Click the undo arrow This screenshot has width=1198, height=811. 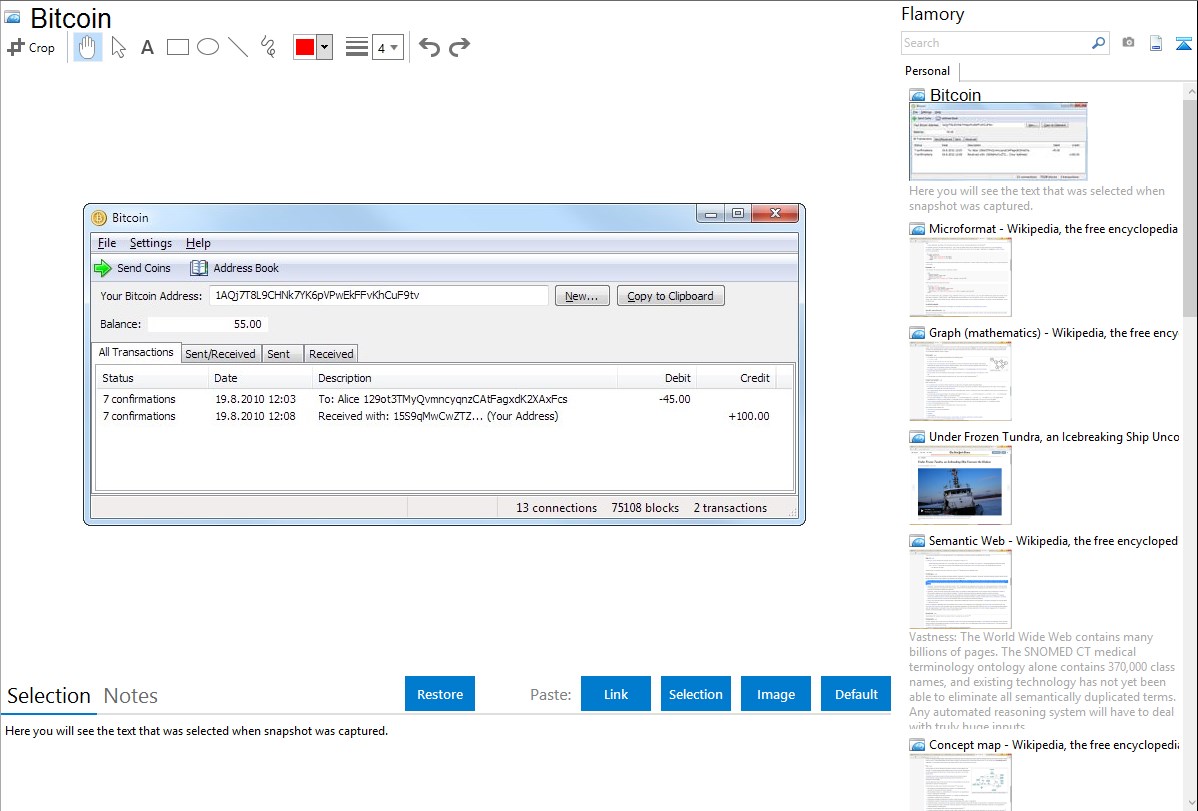[x=429, y=47]
